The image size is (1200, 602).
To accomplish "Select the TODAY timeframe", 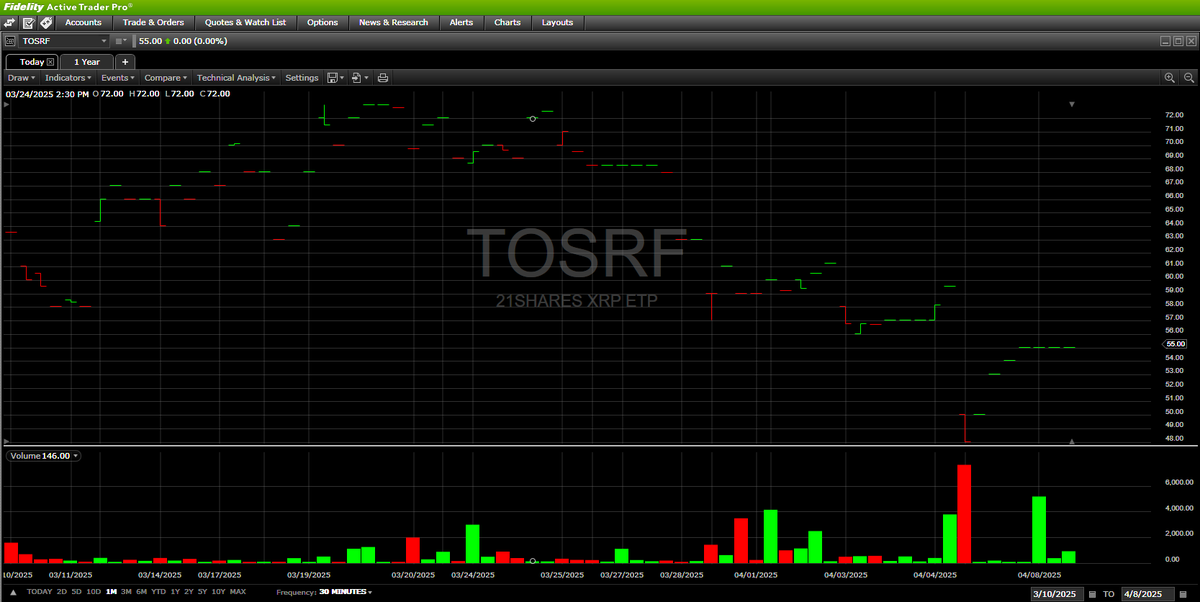I will click(39, 592).
